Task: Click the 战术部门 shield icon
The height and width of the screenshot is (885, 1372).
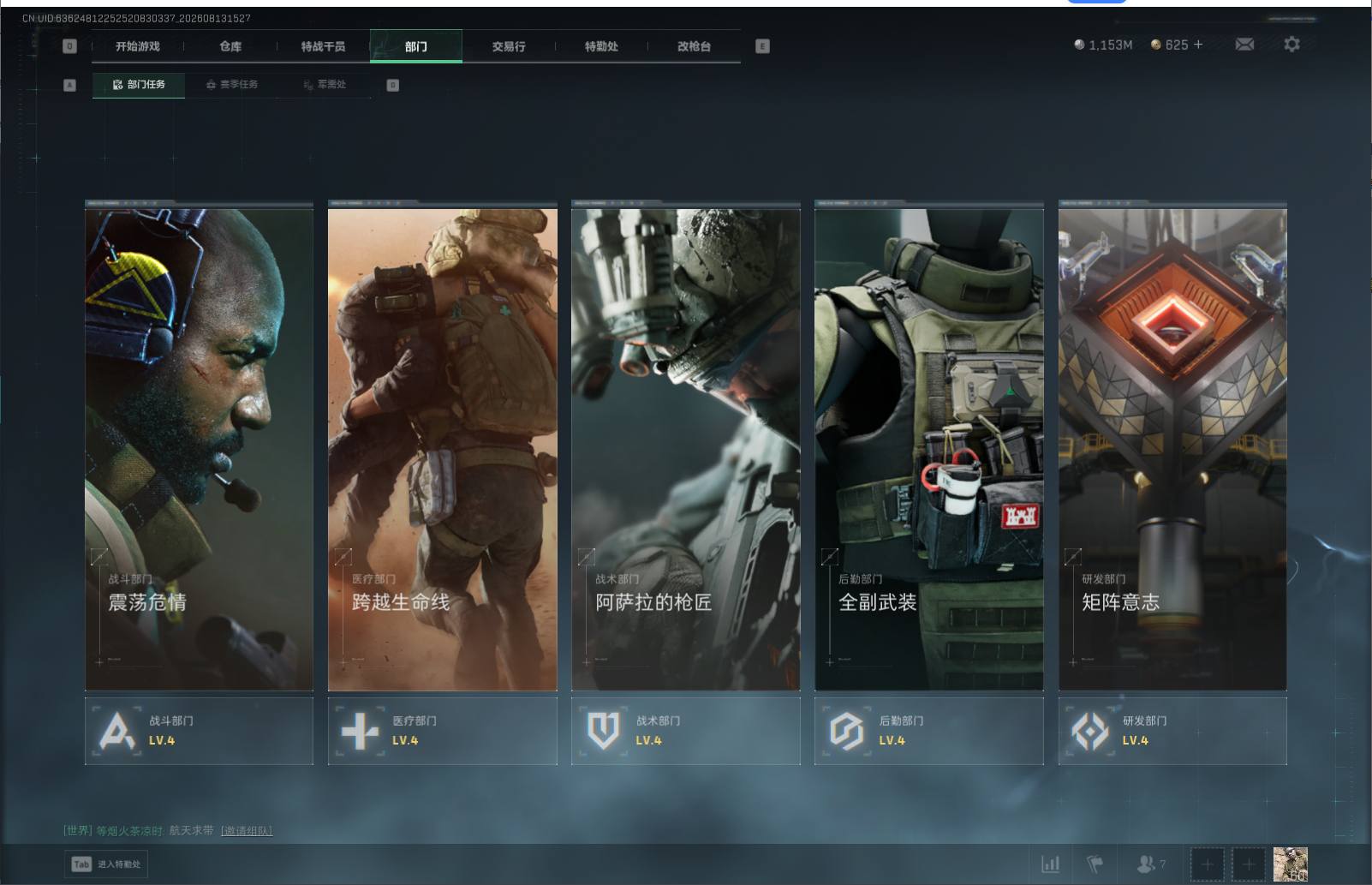Action: (603, 732)
